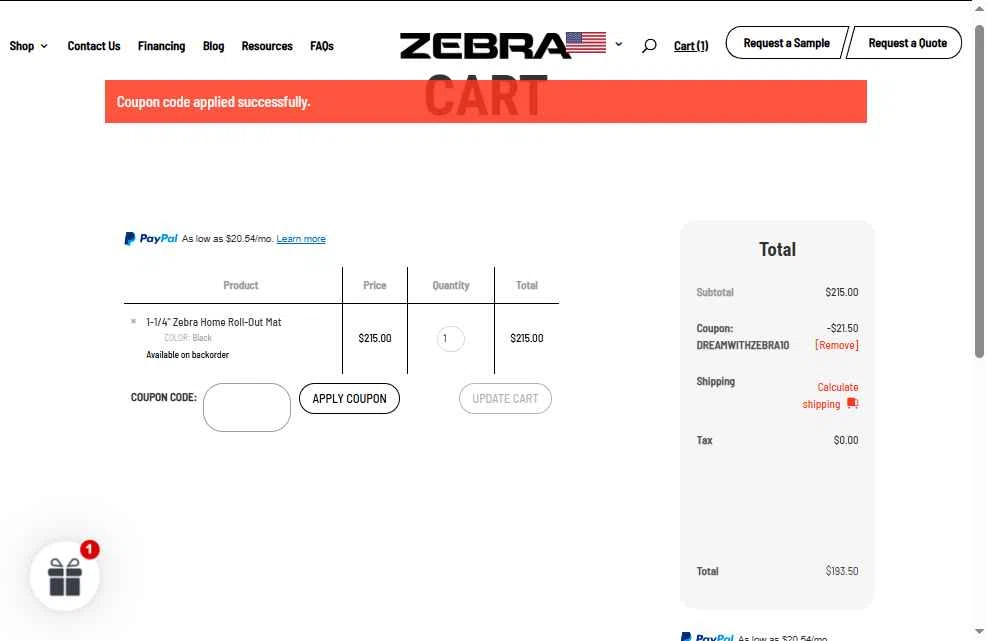Image resolution: width=987 pixels, height=641 pixels.
Task: Click the $215.00 subtotal value
Action: 842,292
